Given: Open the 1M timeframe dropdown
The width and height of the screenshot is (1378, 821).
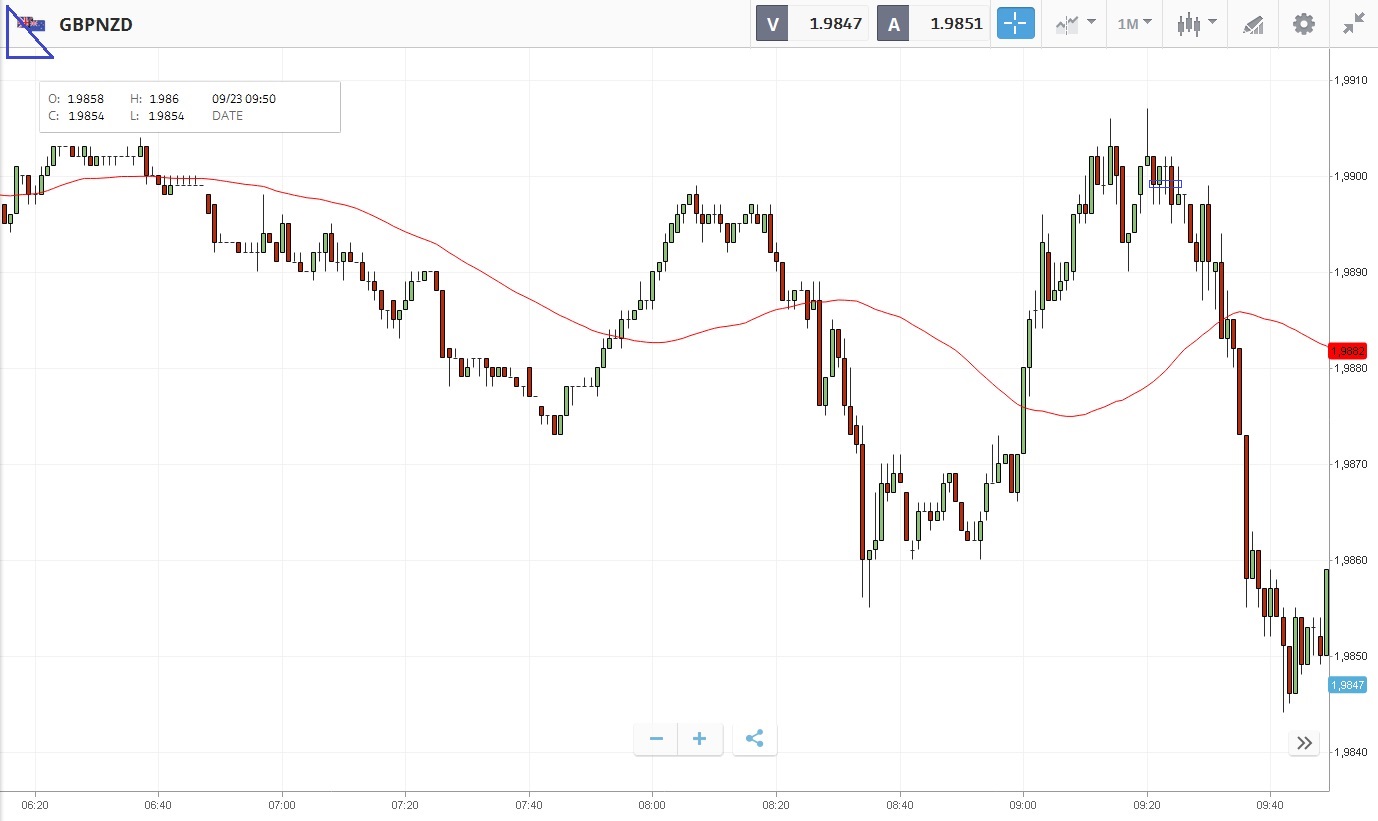Looking at the screenshot, I should pos(1134,24).
